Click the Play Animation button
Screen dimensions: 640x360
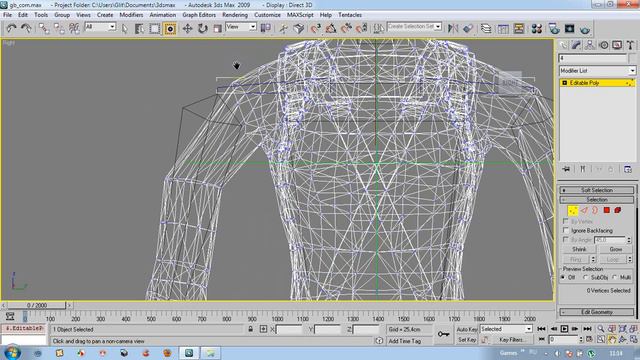click(x=564, y=329)
